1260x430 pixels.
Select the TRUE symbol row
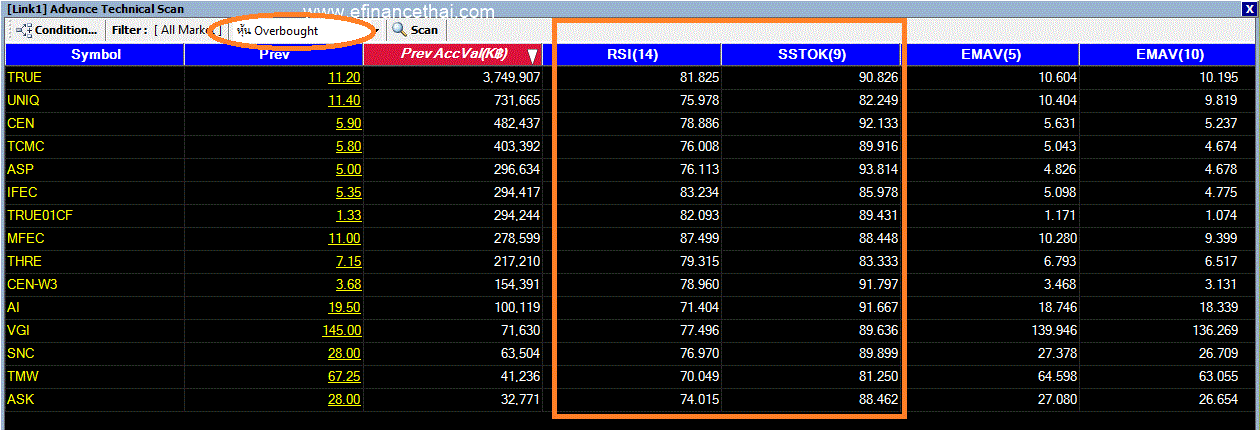coord(24,77)
